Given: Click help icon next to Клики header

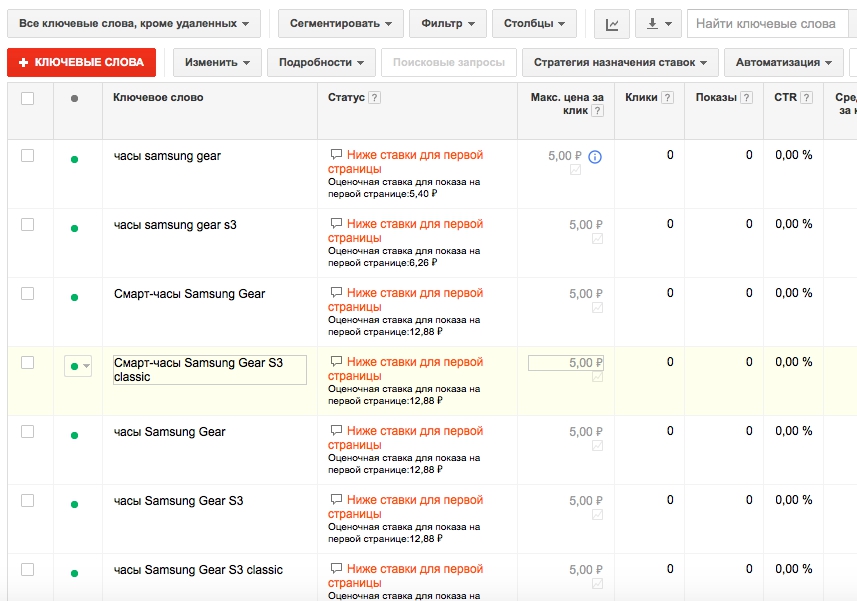Looking at the screenshot, I should (x=667, y=98).
